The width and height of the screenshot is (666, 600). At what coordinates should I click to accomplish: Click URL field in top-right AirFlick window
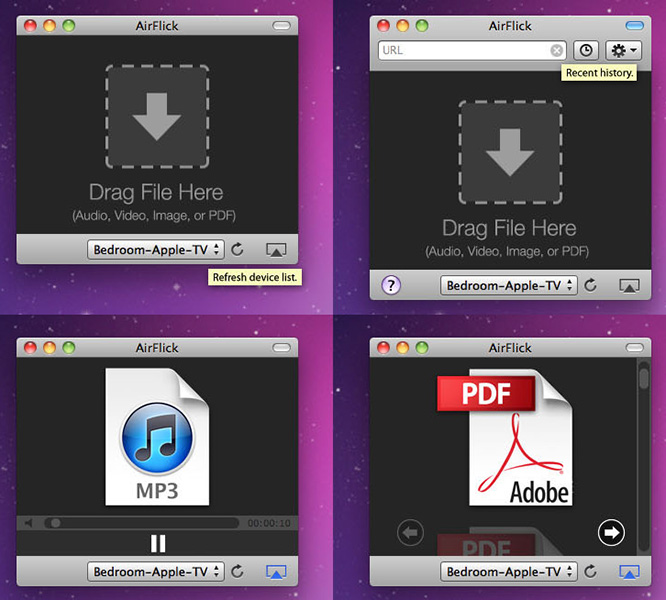point(472,51)
